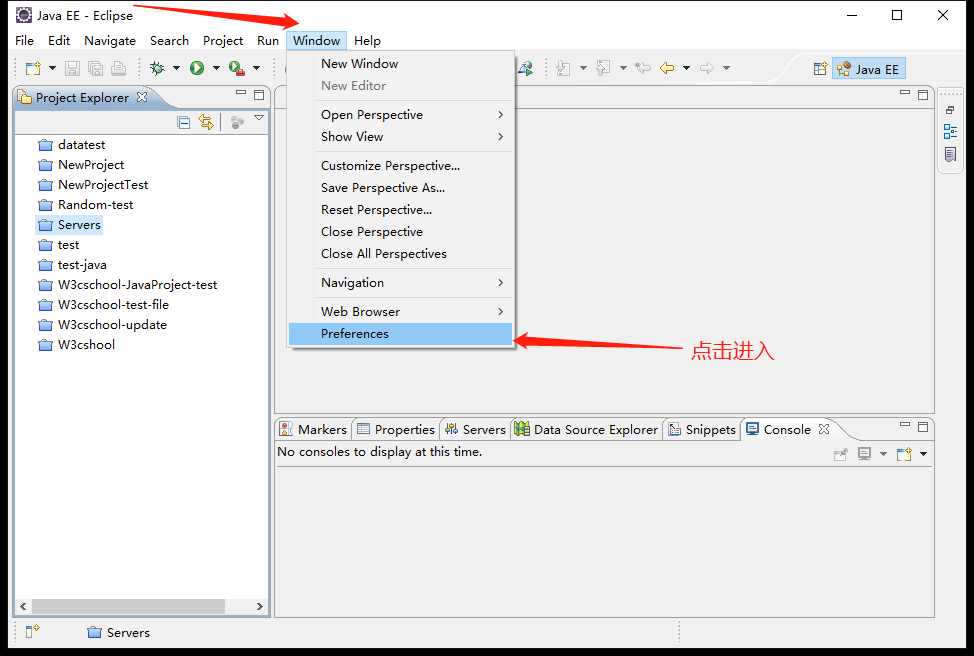The height and width of the screenshot is (656, 974).
Task: Click the Outline icon in right side bar
Action: click(950, 132)
